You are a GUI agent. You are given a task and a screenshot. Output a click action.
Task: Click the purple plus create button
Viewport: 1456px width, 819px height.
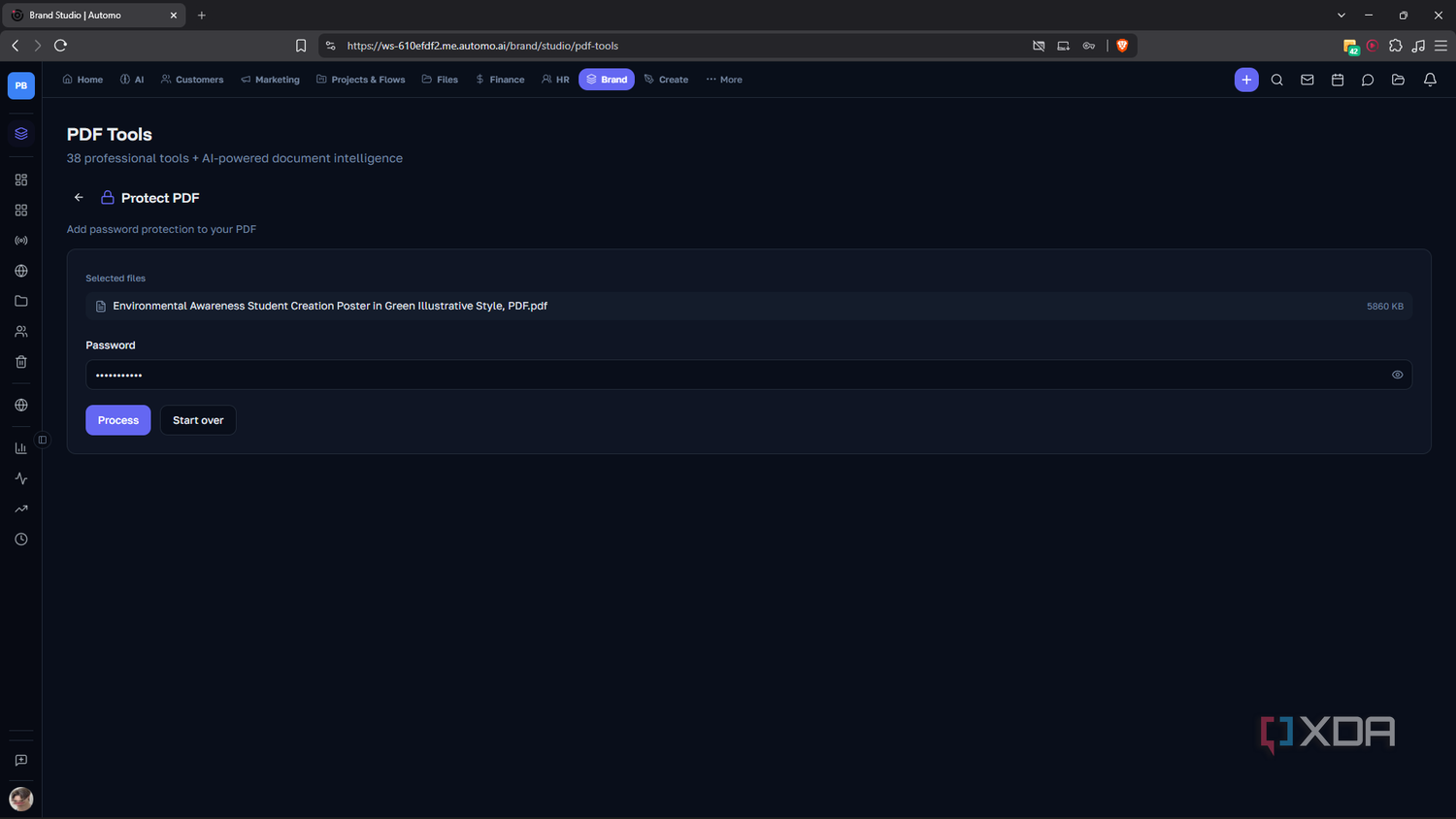click(x=1246, y=80)
